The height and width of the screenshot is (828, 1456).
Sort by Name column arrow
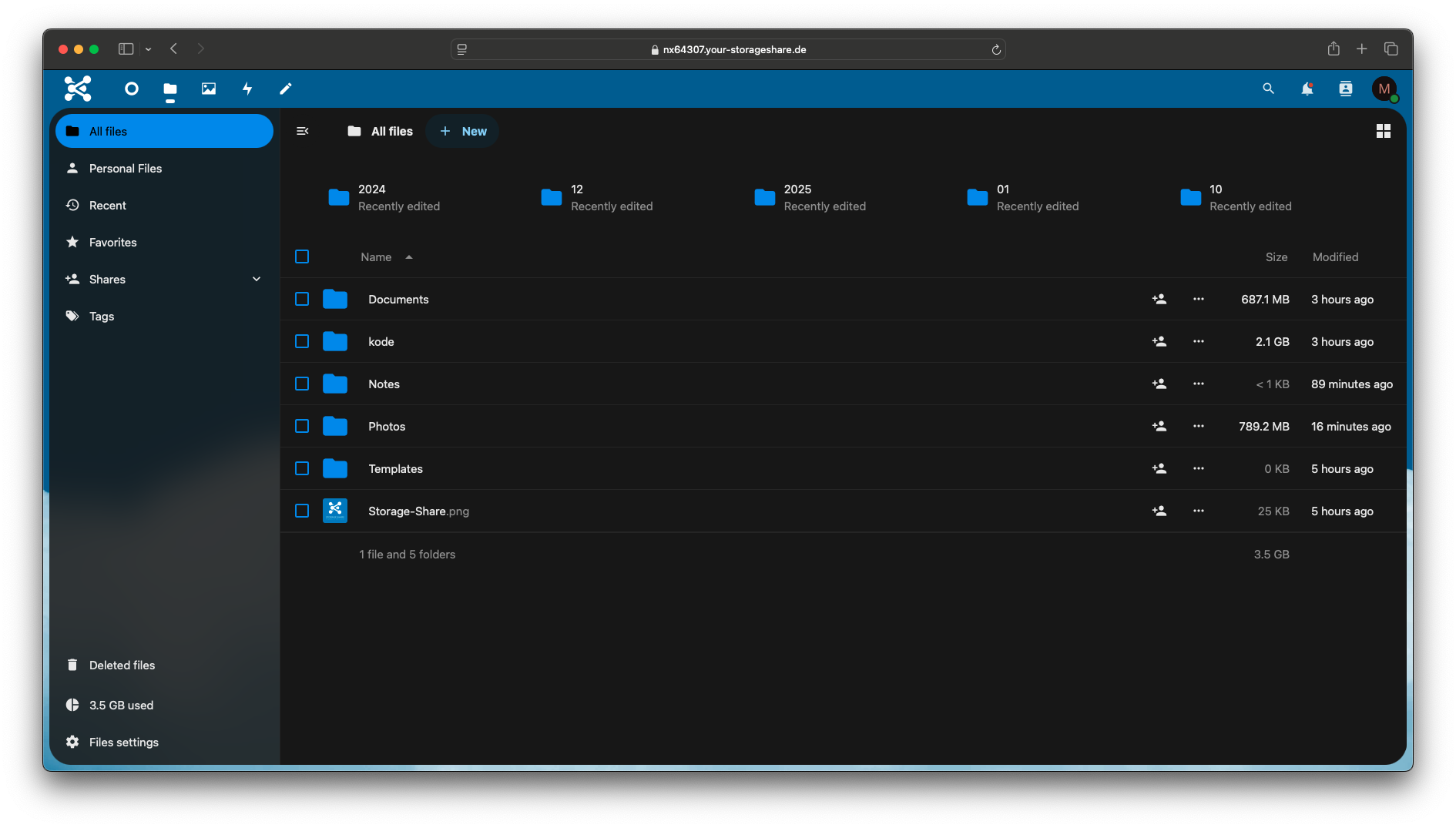(x=409, y=257)
